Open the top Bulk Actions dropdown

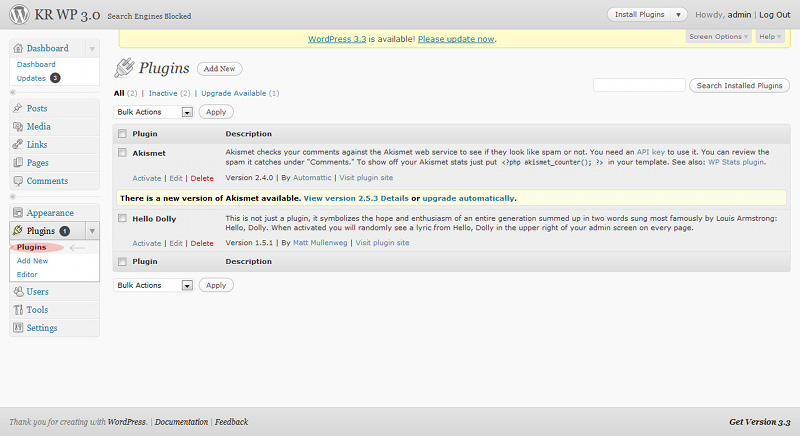[x=154, y=112]
